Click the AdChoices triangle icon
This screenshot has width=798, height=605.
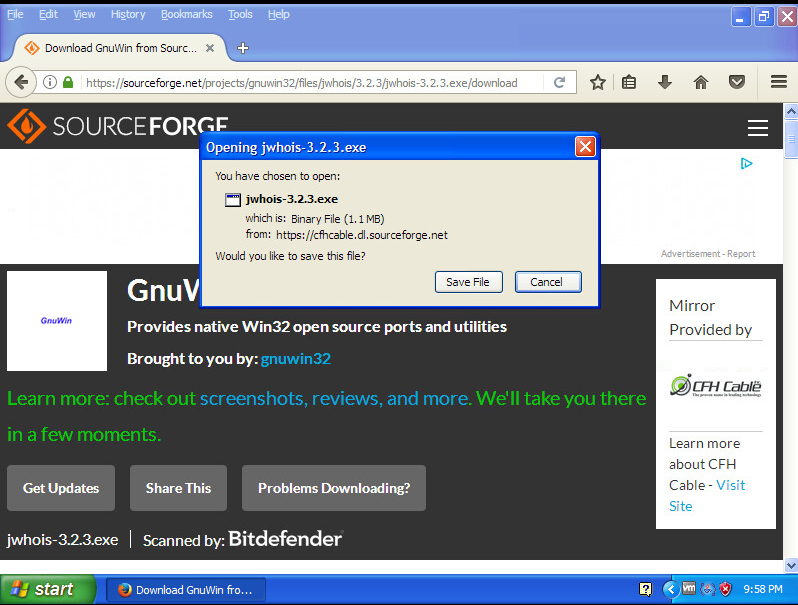(x=746, y=163)
